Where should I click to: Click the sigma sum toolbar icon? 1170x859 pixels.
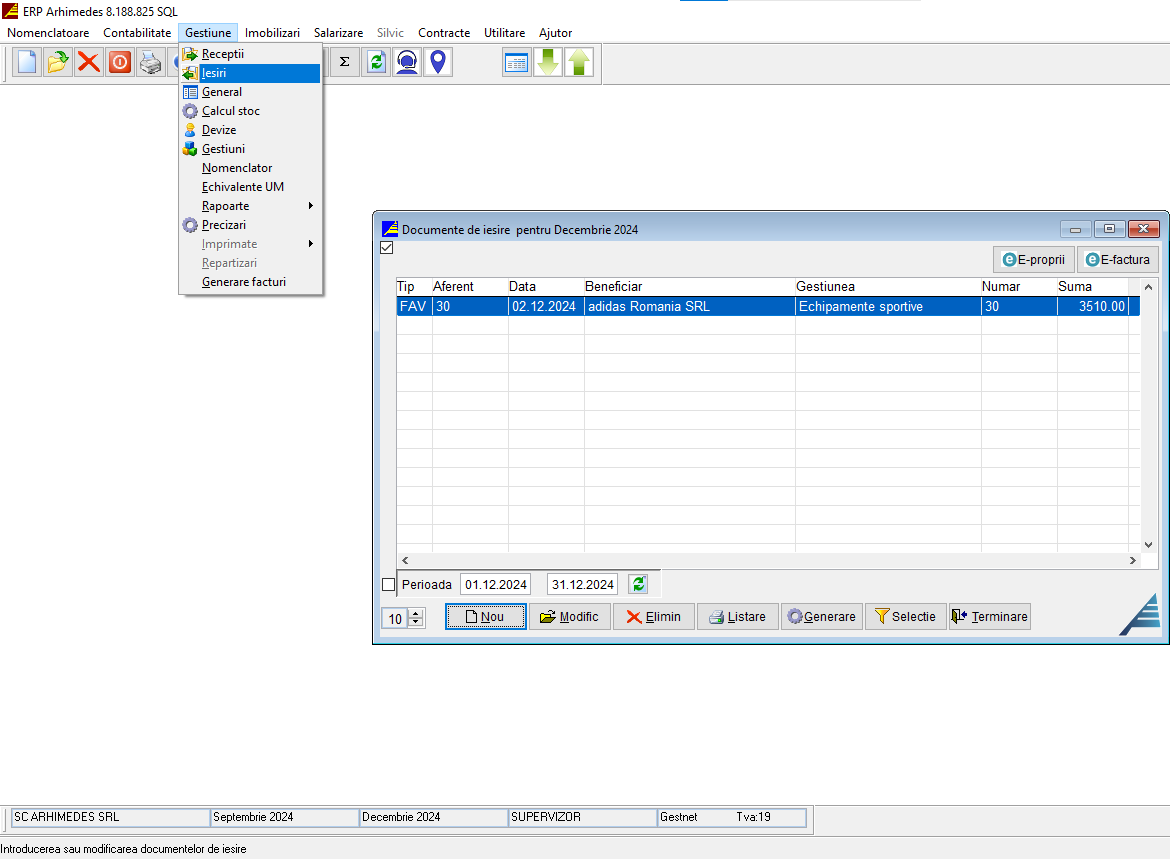coord(345,62)
